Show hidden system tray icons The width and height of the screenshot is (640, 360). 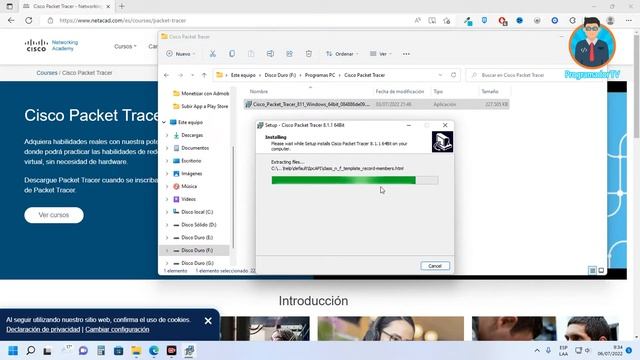click(537, 351)
